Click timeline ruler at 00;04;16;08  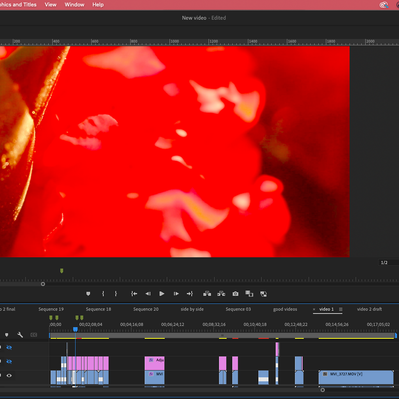[132, 324]
